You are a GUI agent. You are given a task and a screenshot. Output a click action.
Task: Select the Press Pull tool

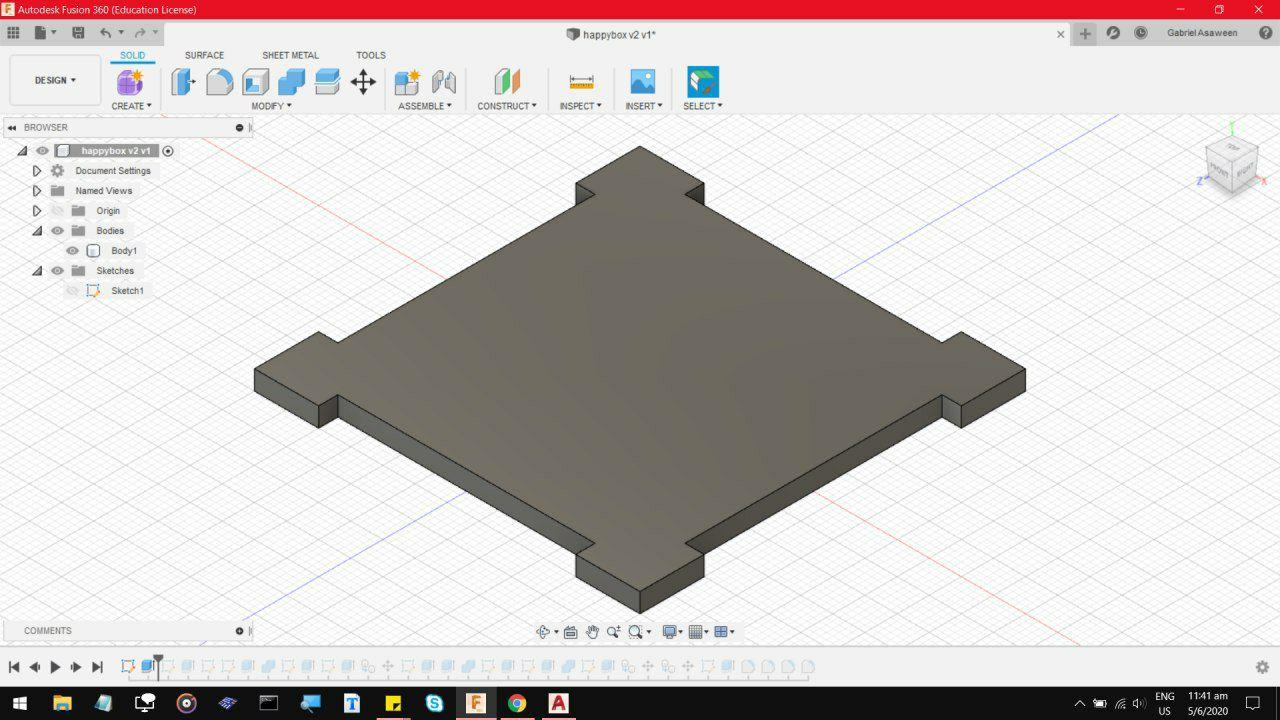(183, 82)
